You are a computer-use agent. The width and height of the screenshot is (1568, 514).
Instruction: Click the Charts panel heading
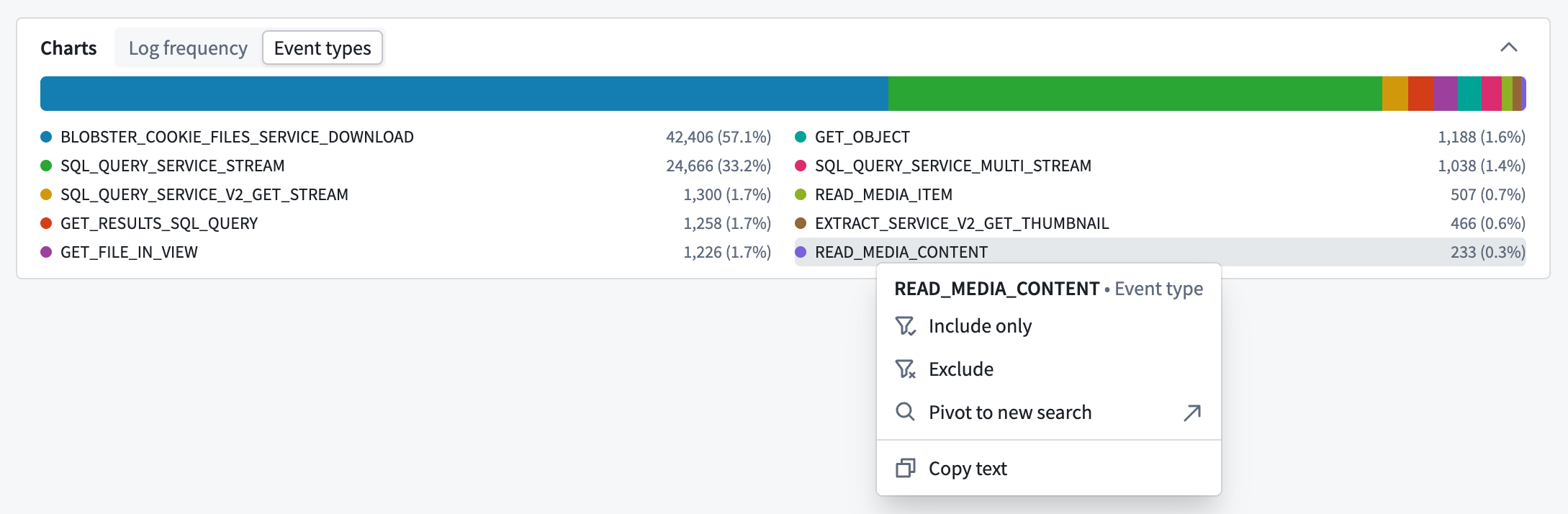tap(68, 48)
